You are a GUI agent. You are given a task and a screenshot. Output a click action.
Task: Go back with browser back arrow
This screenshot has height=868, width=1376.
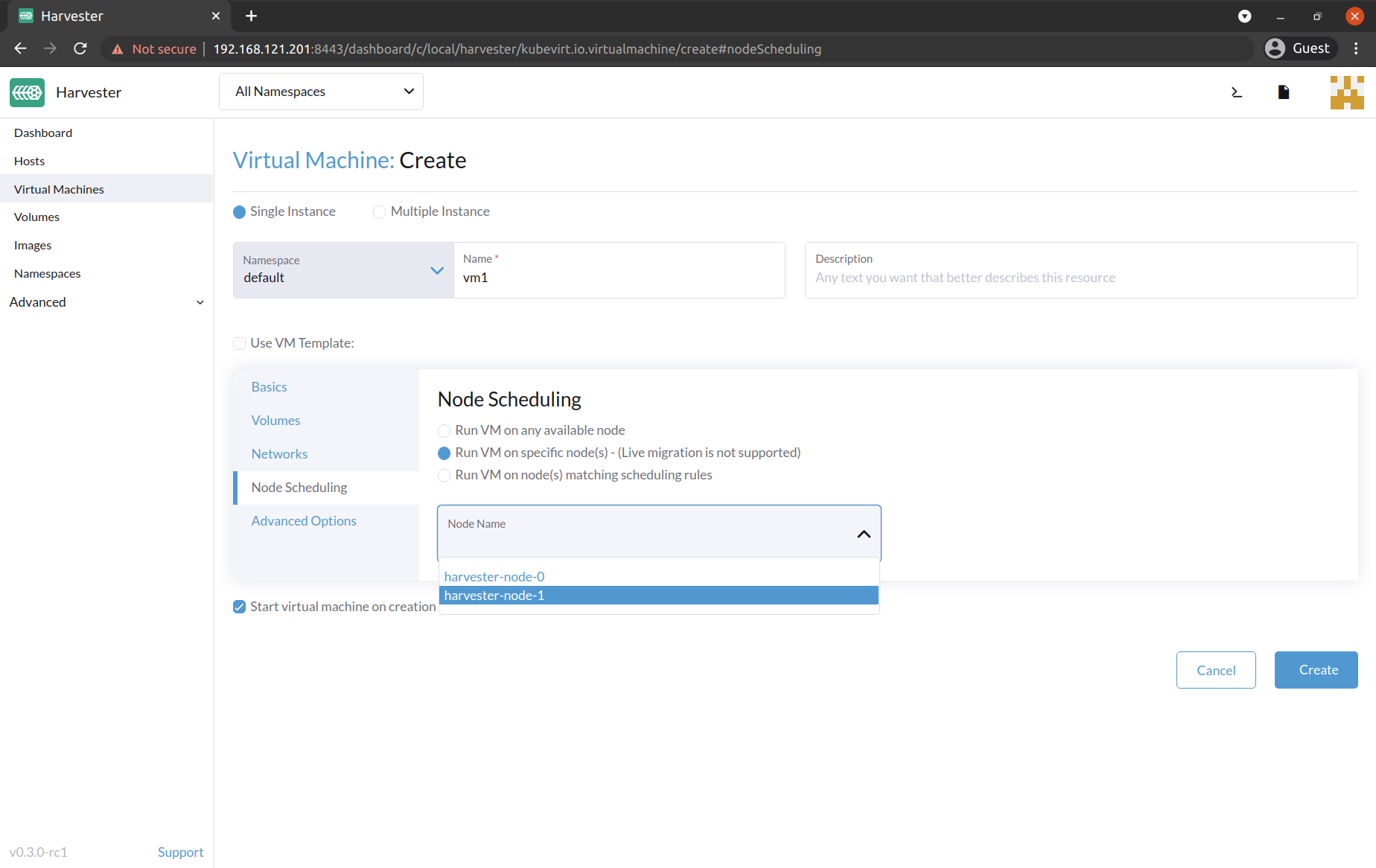(20, 48)
